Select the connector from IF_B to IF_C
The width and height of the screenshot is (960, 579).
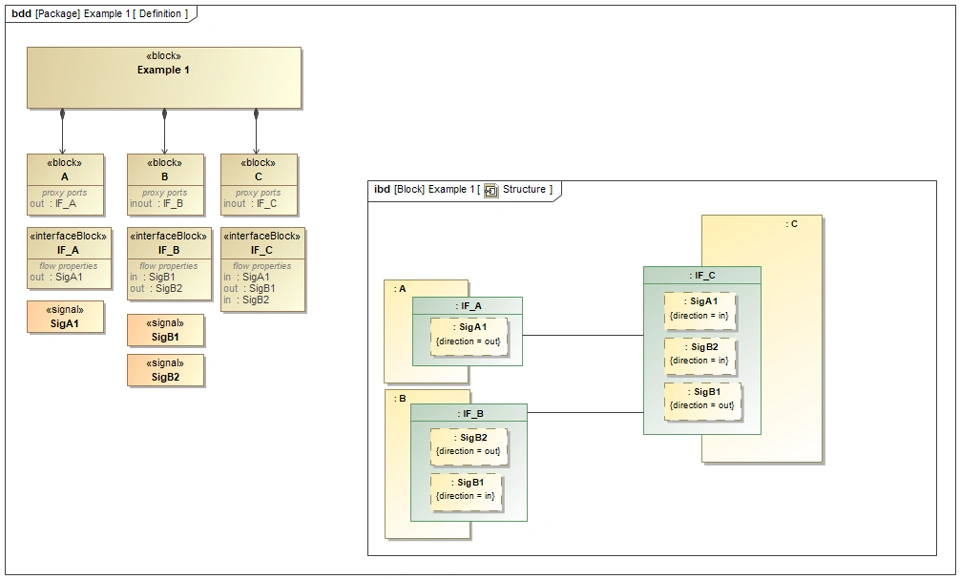(585, 413)
